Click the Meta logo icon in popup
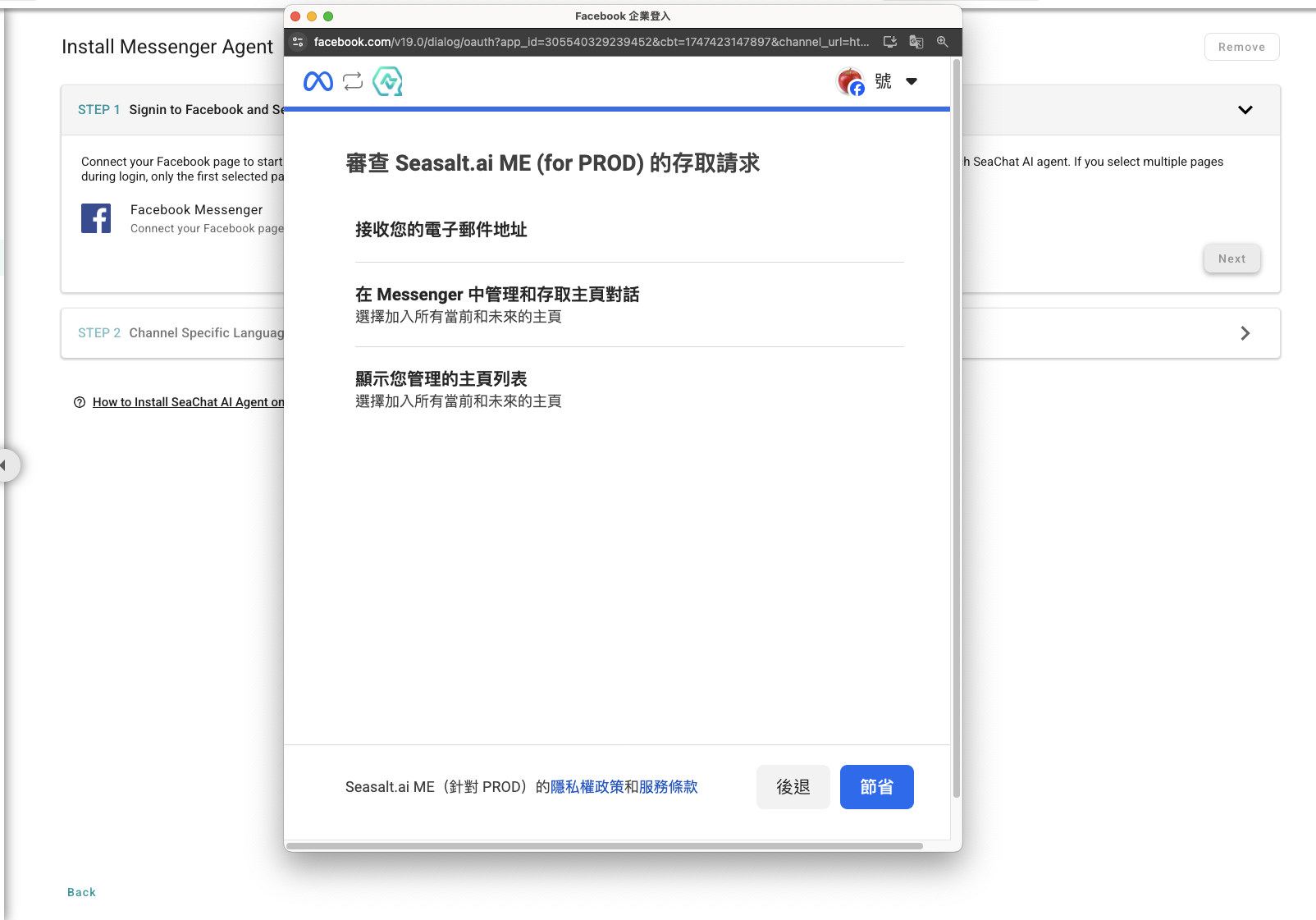The image size is (1316, 920). (x=318, y=81)
